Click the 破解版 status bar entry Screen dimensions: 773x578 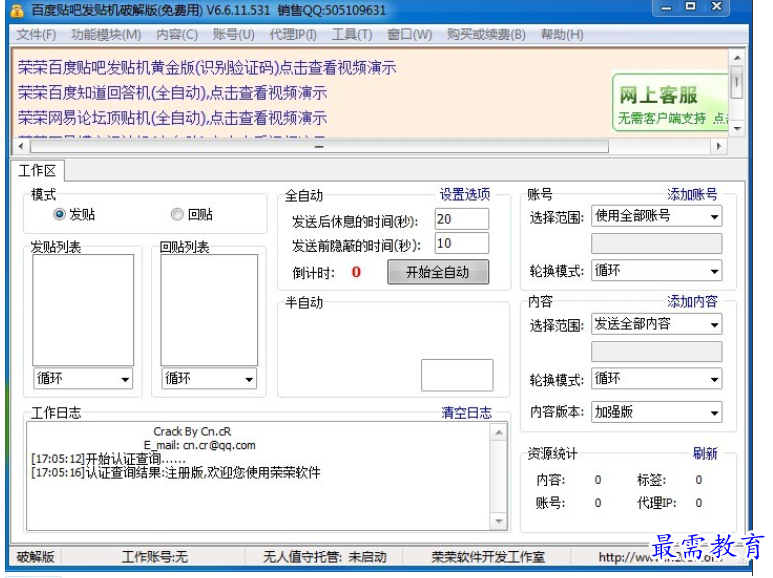tap(35, 557)
